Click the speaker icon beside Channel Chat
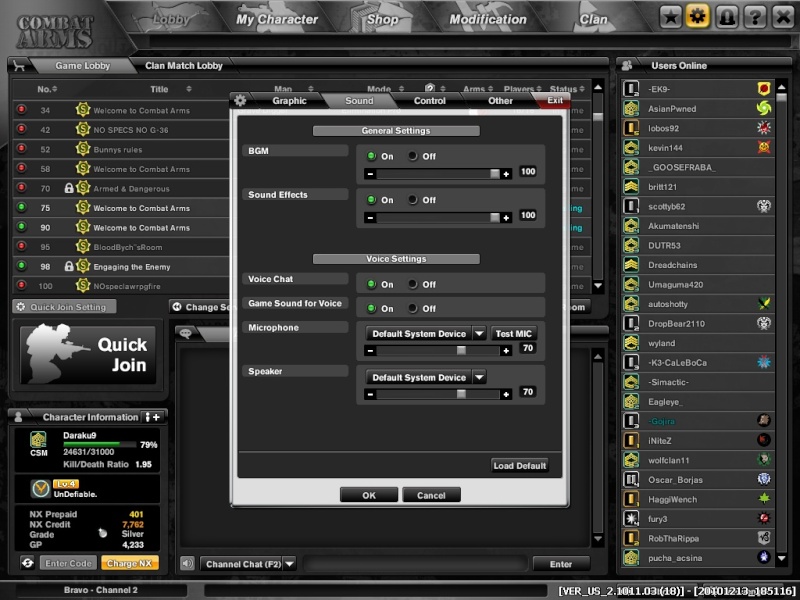The image size is (800, 600). pos(187,563)
